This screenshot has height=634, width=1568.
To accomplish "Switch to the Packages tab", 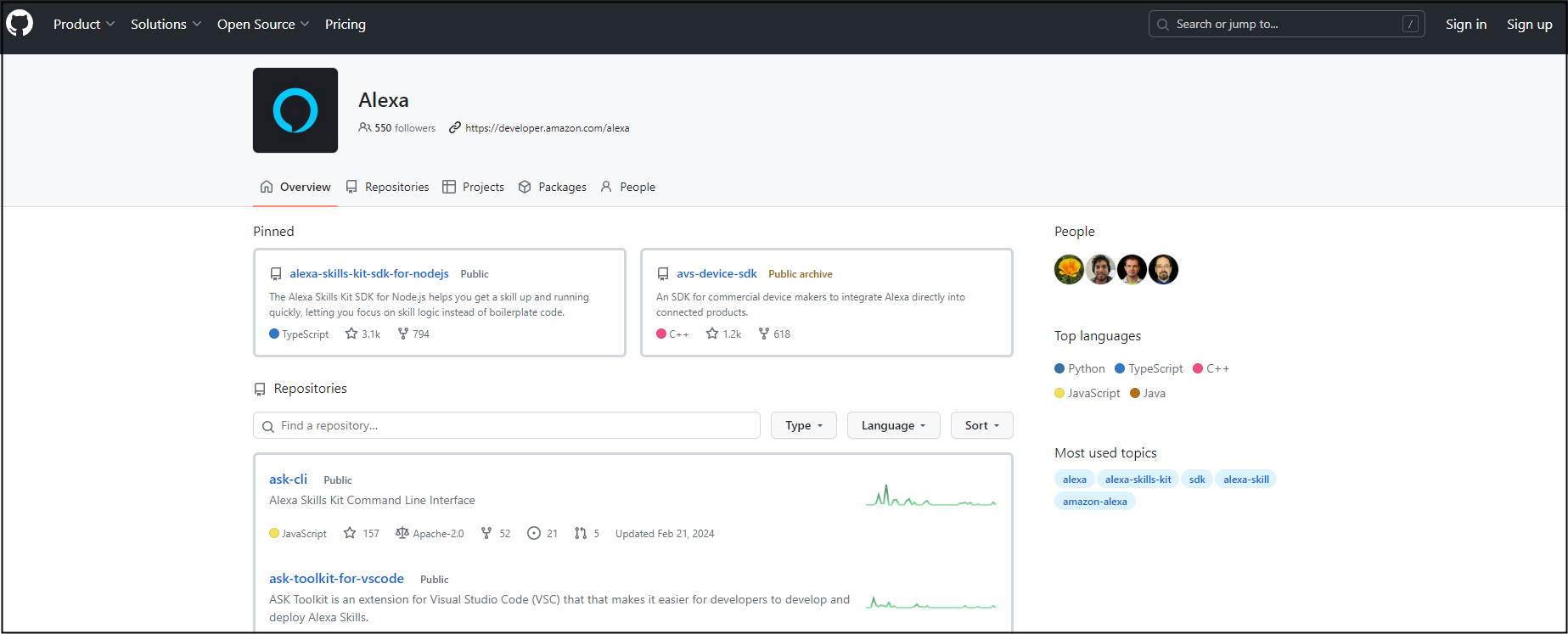I will click(x=553, y=187).
